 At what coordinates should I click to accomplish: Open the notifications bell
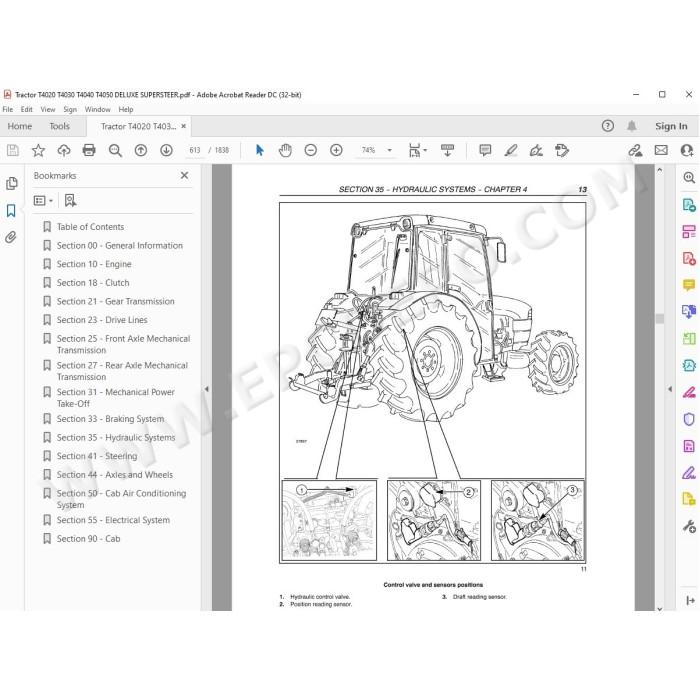click(632, 126)
